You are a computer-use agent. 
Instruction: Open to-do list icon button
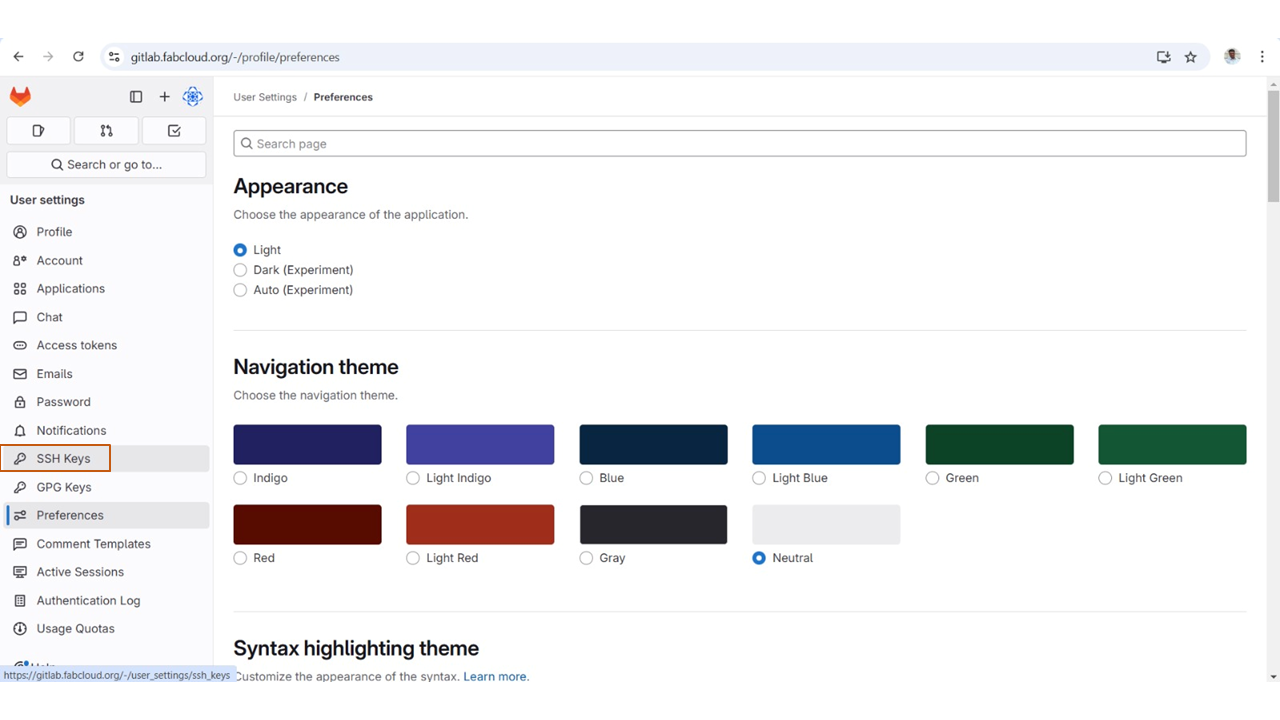(174, 131)
